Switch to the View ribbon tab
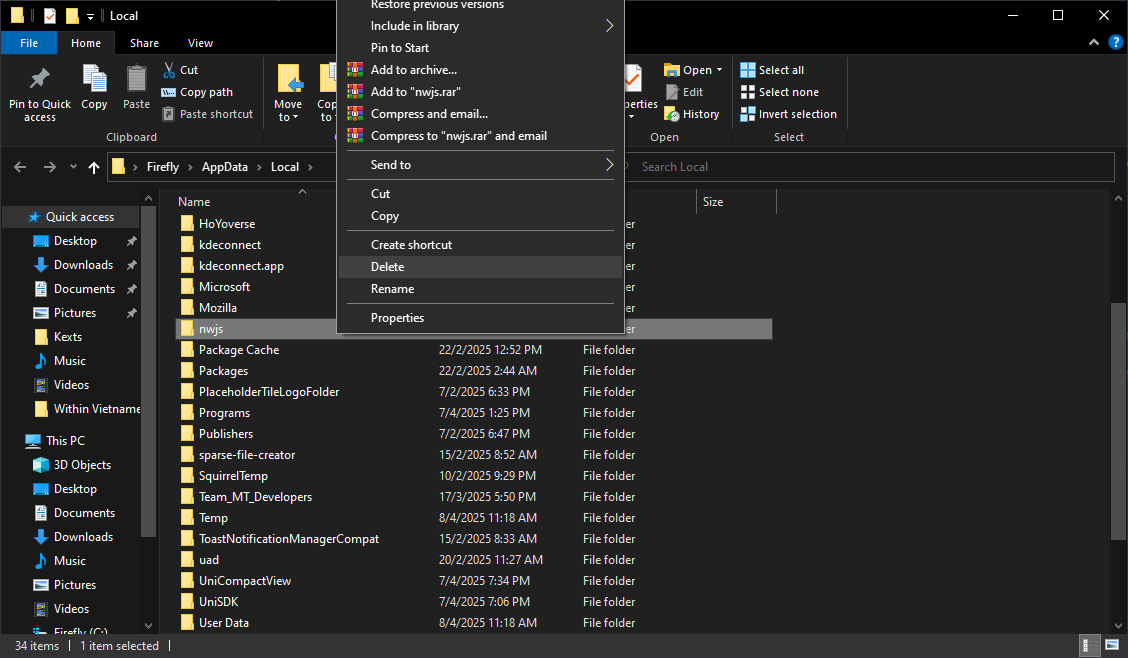 pyautogui.click(x=200, y=43)
